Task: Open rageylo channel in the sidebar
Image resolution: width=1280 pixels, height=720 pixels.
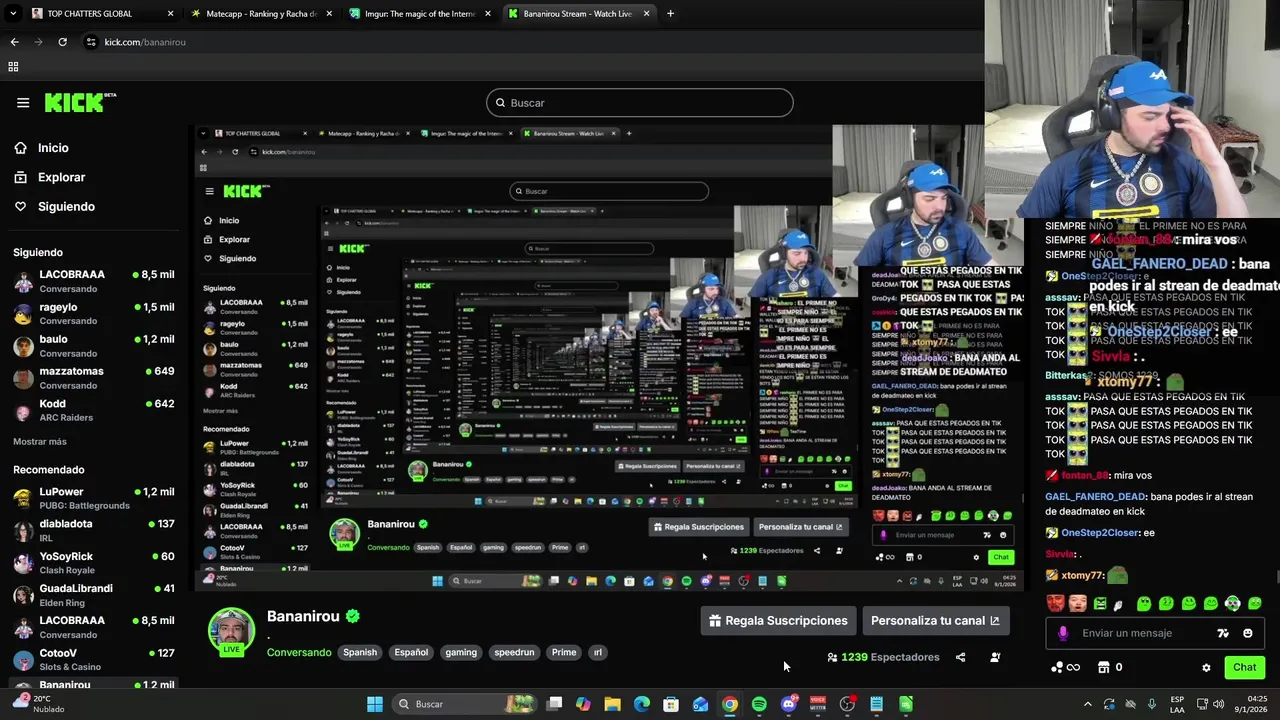Action: tap(94, 314)
